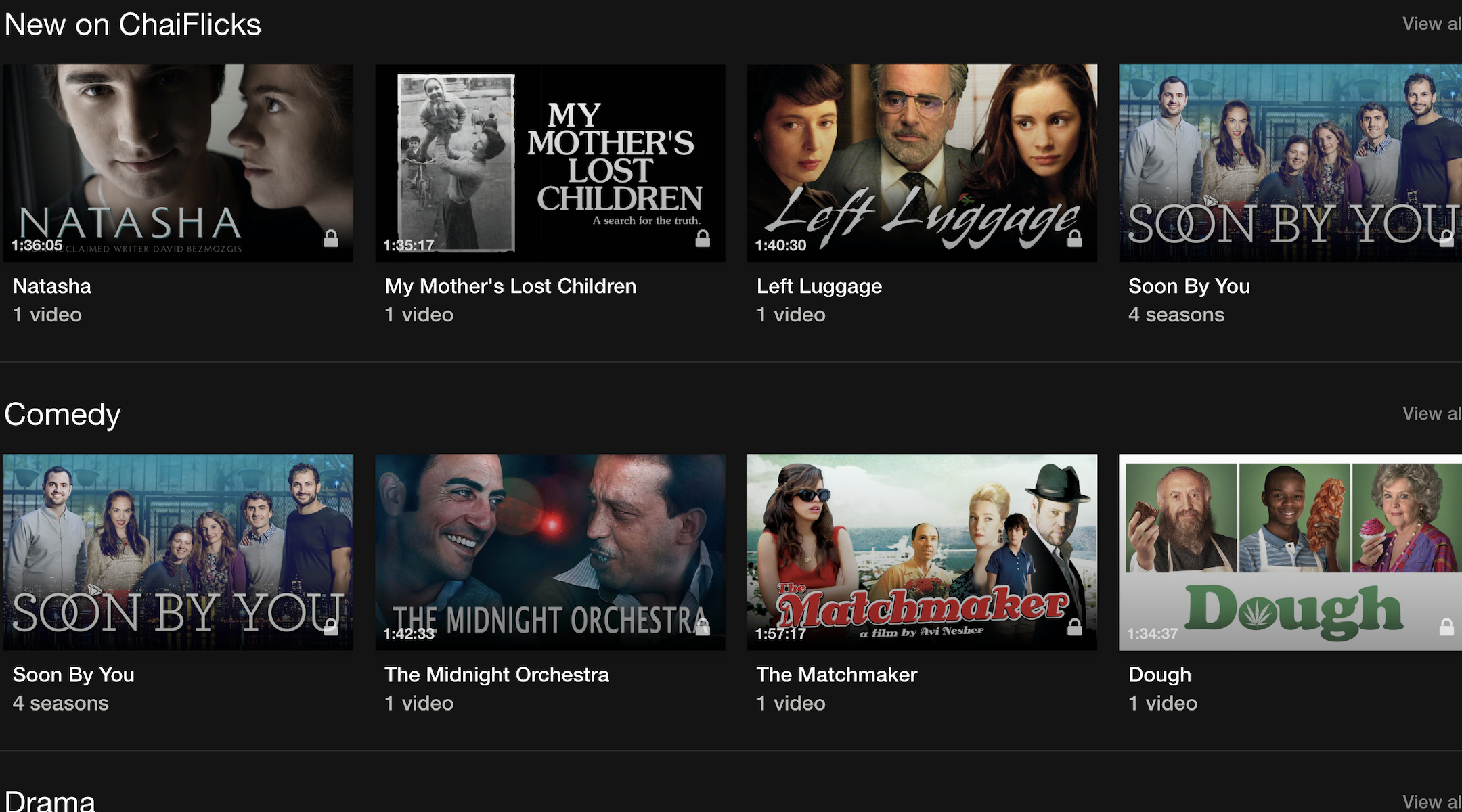Select the Dough poster thumbnail
Viewport: 1462px width, 812px height.
[x=1290, y=552]
